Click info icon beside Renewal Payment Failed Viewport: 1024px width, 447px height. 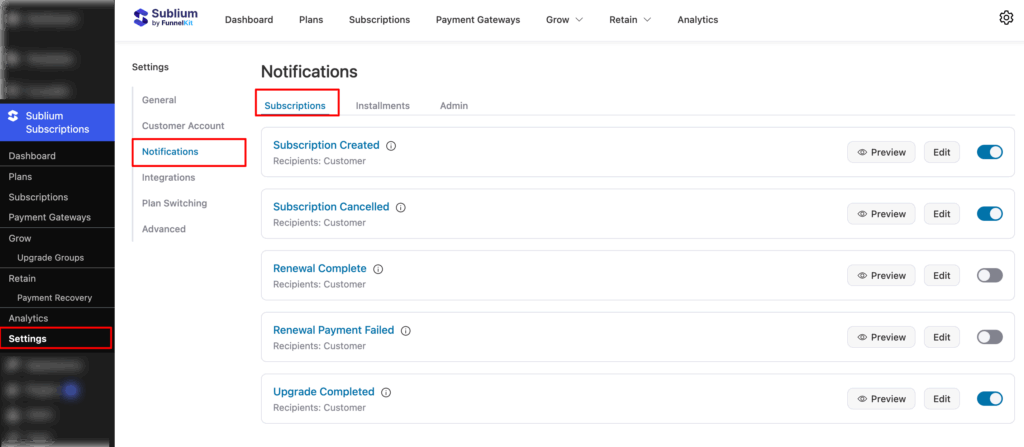click(x=406, y=331)
